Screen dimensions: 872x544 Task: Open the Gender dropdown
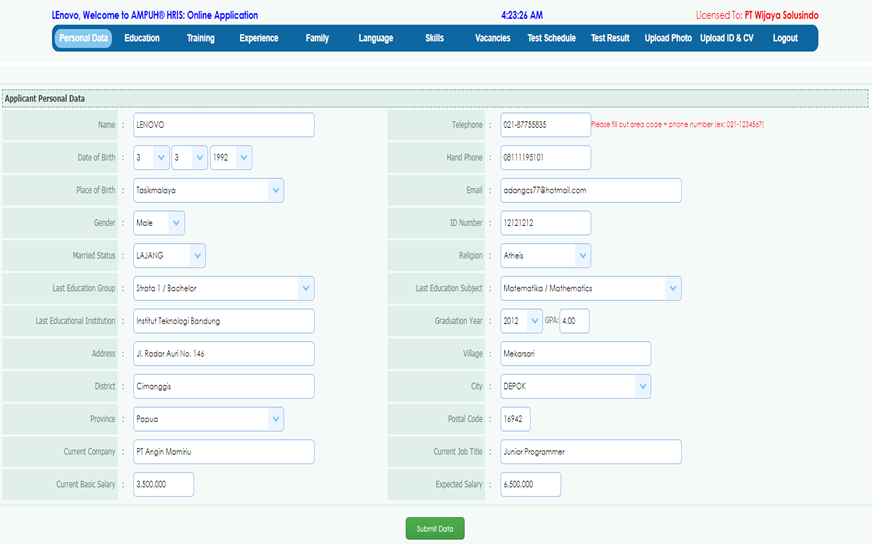coord(159,223)
